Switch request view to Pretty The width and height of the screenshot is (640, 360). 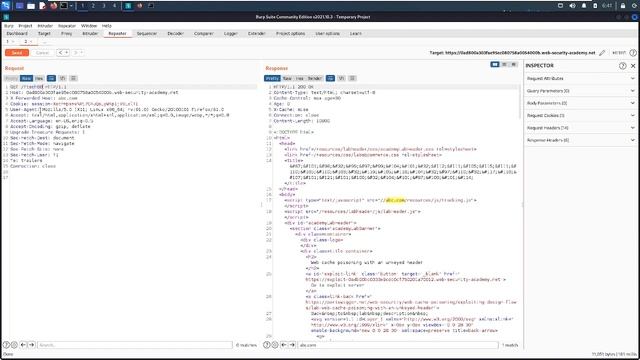point(11,78)
